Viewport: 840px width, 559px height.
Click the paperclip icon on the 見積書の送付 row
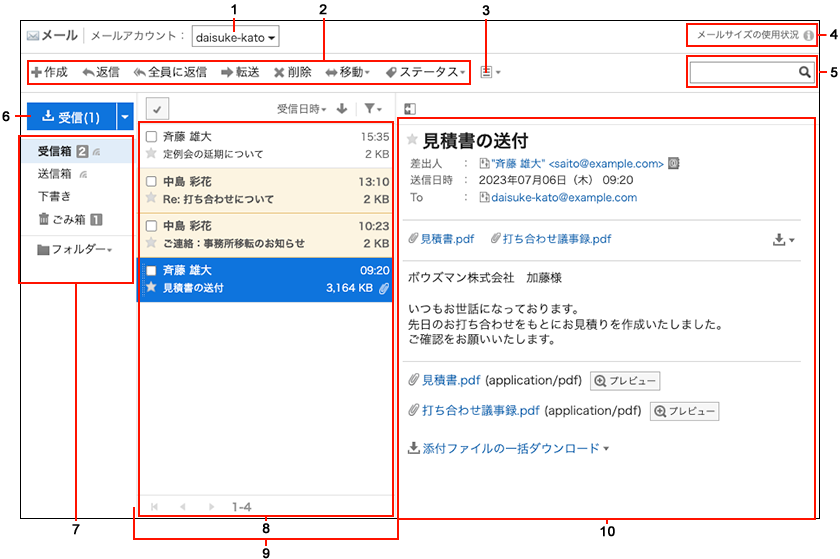pos(384,288)
